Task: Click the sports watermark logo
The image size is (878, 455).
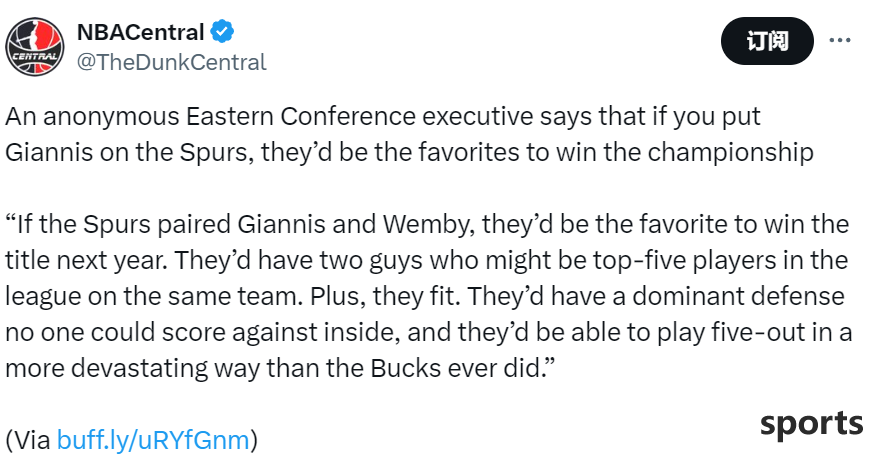Action: (811, 424)
